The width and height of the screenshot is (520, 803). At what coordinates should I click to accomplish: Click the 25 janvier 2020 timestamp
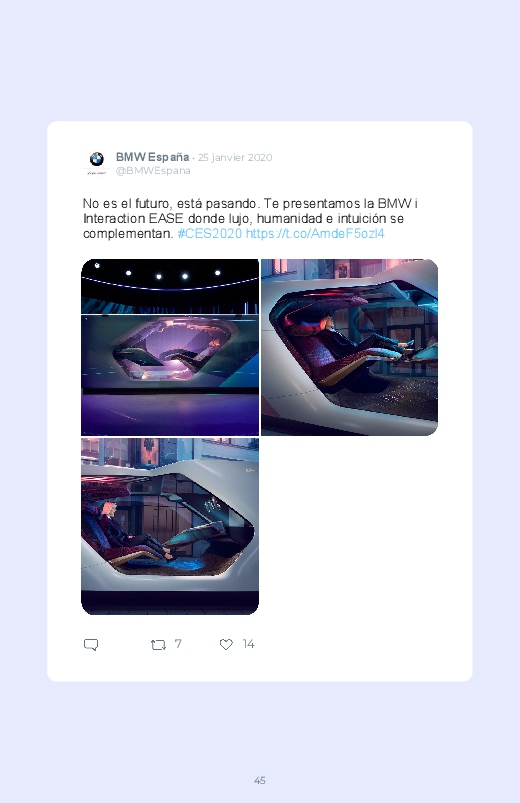[x=235, y=157]
